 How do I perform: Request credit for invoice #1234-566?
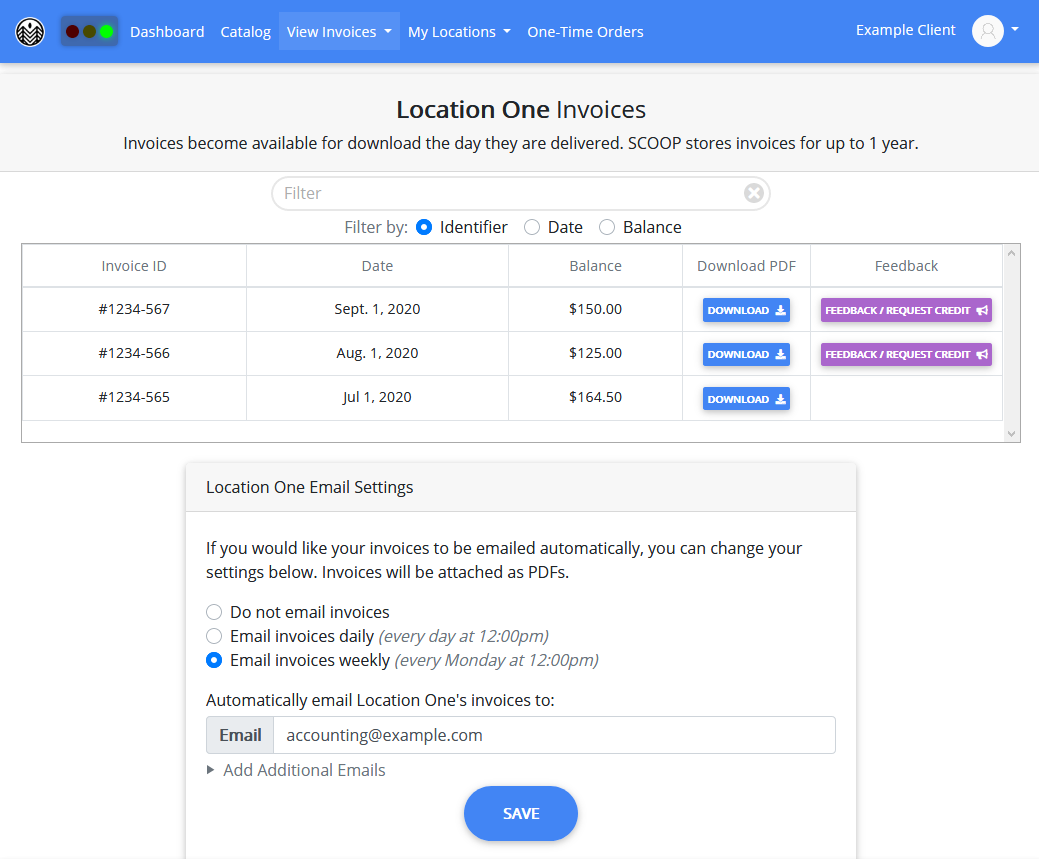coord(905,354)
